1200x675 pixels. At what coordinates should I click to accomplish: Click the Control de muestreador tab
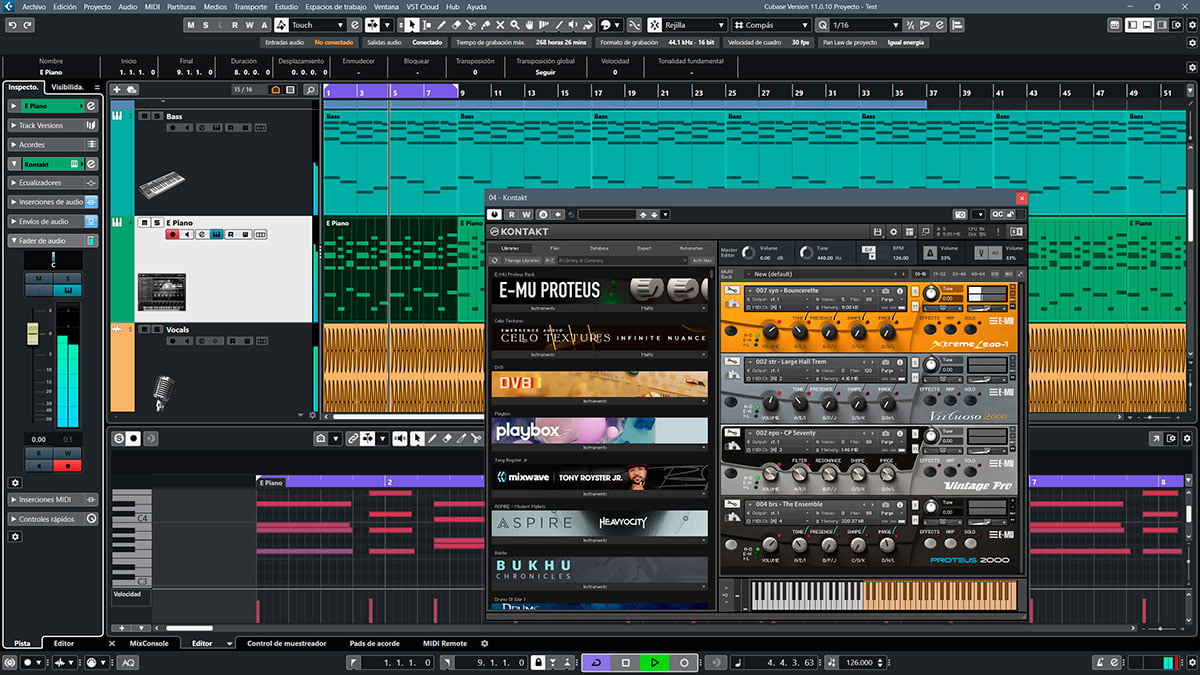[x=286, y=643]
